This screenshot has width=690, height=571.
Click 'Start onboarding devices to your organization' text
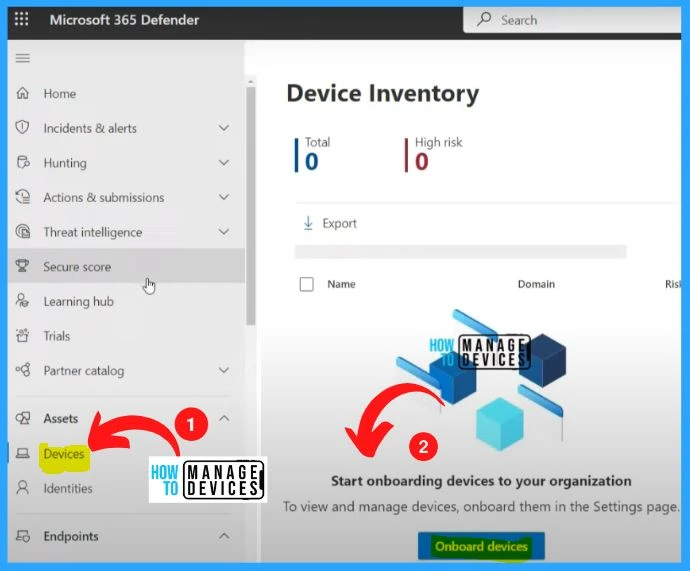tap(481, 481)
